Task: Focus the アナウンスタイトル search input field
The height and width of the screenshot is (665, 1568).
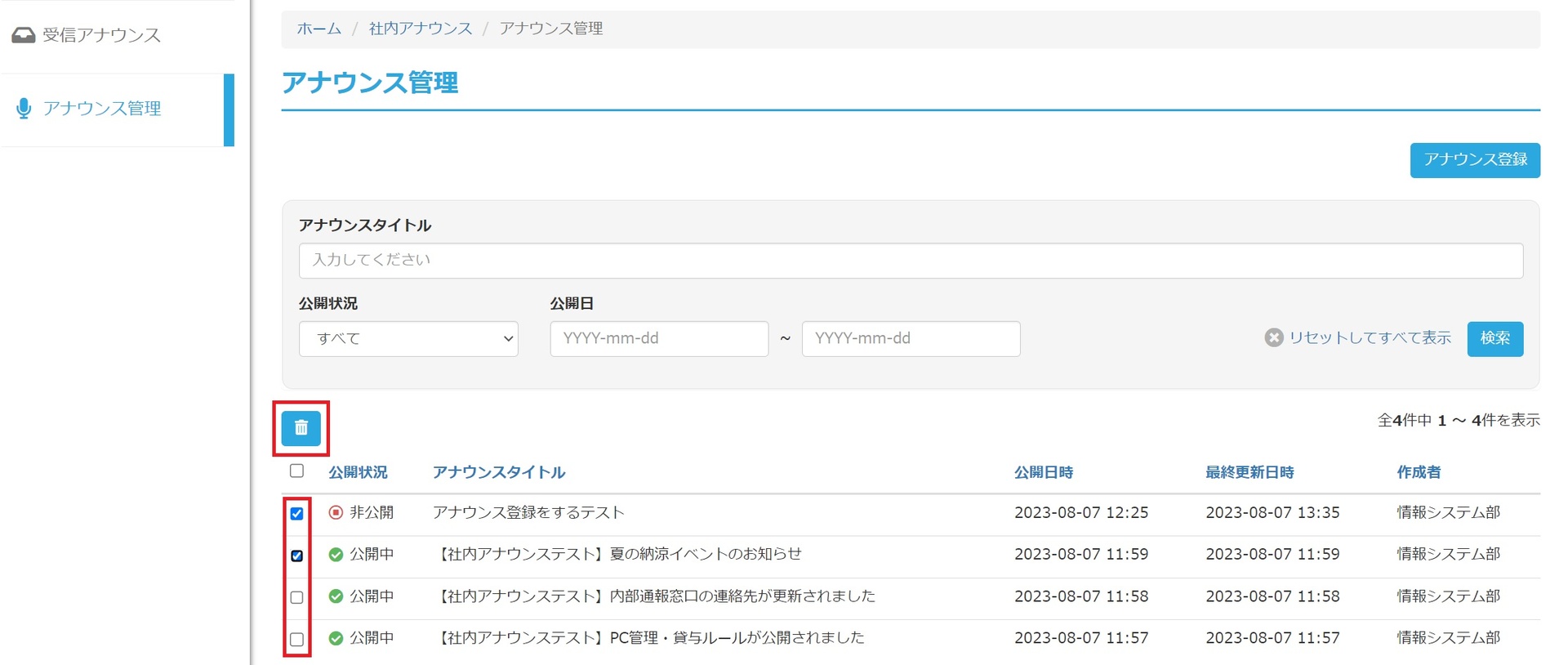Action: [x=911, y=261]
